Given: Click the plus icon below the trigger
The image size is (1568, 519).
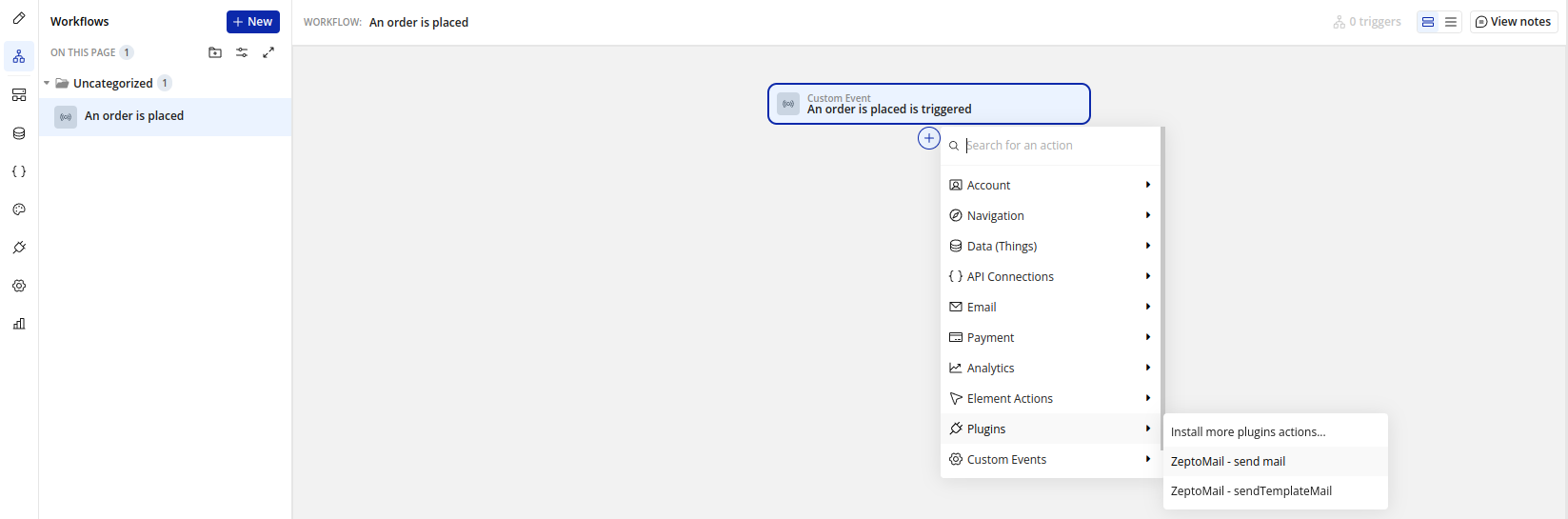Looking at the screenshot, I should 929,138.
